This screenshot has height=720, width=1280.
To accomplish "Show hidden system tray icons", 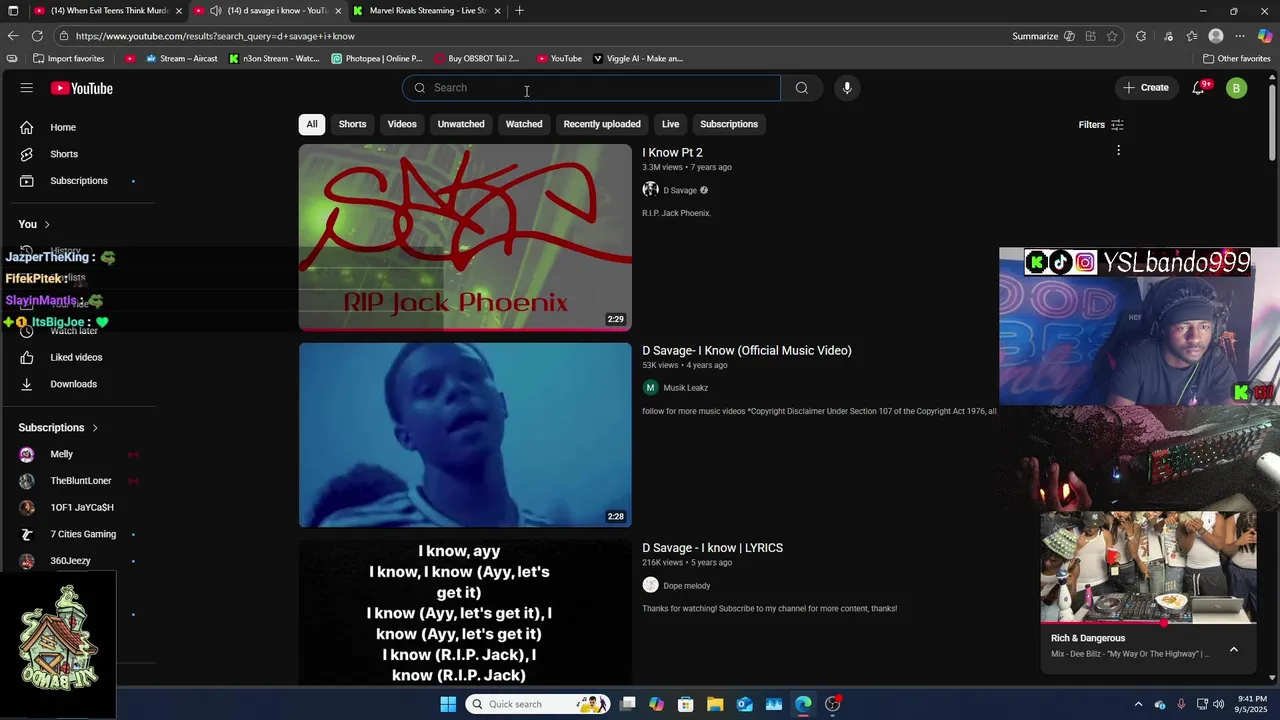I will tap(1138, 704).
